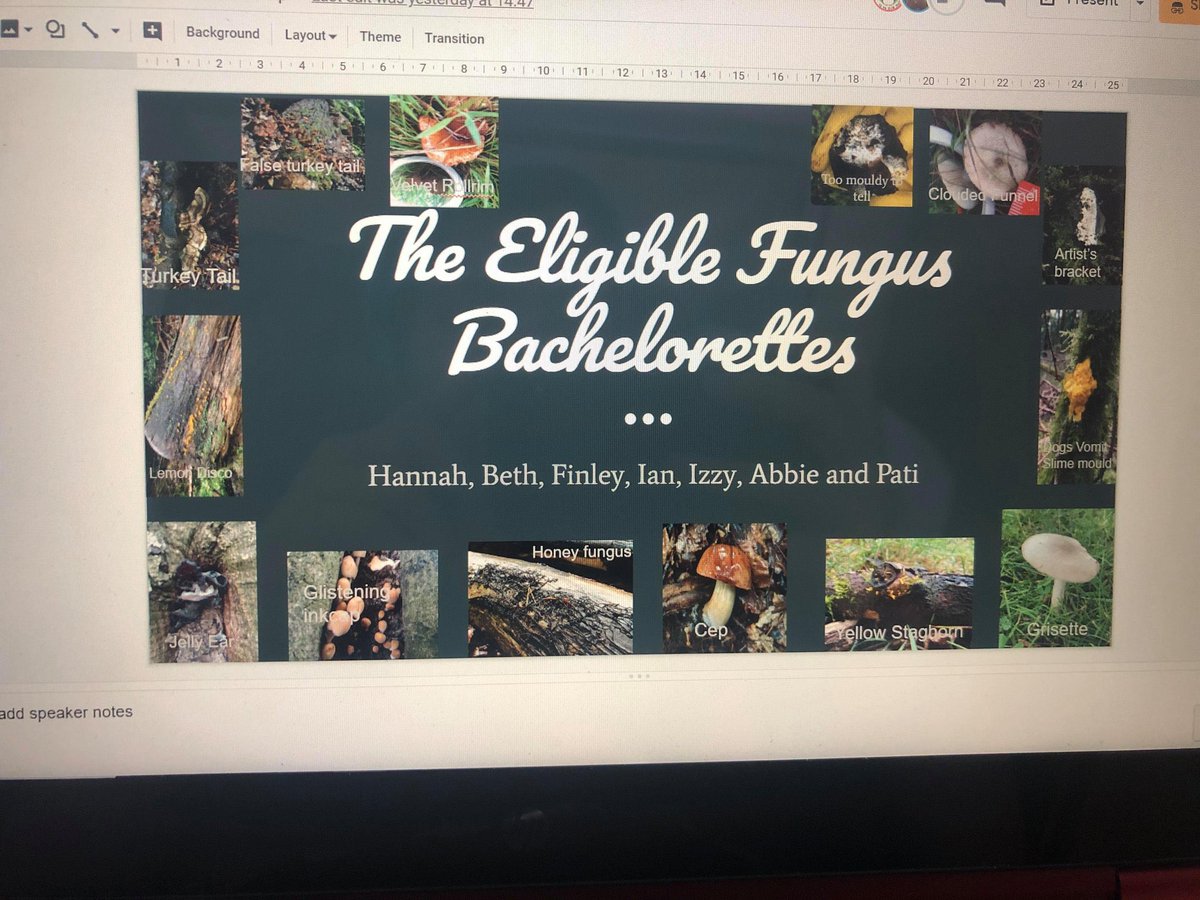This screenshot has height=900, width=1200.
Task: Select the Line tool icon
Action: pos(90,30)
